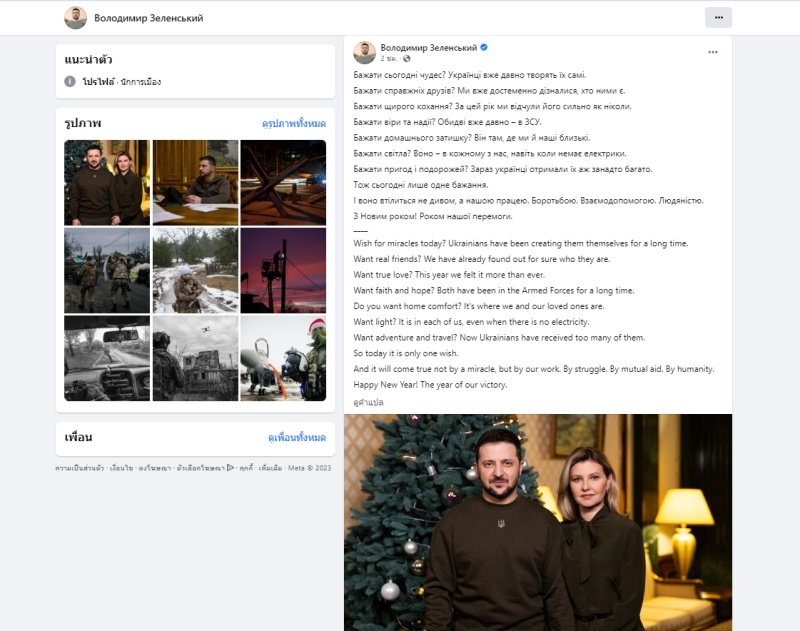Open the fighter jet pilot with Santa hat thumbnail
The image size is (800, 631).
click(283, 358)
